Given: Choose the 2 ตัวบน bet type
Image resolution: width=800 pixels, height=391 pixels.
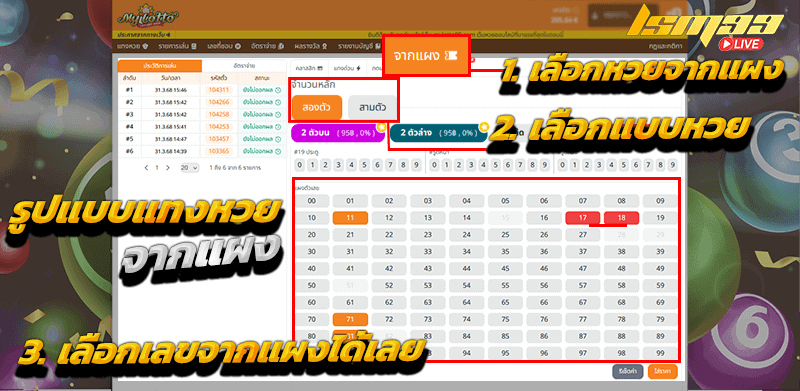Looking at the screenshot, I should [337, 133].
